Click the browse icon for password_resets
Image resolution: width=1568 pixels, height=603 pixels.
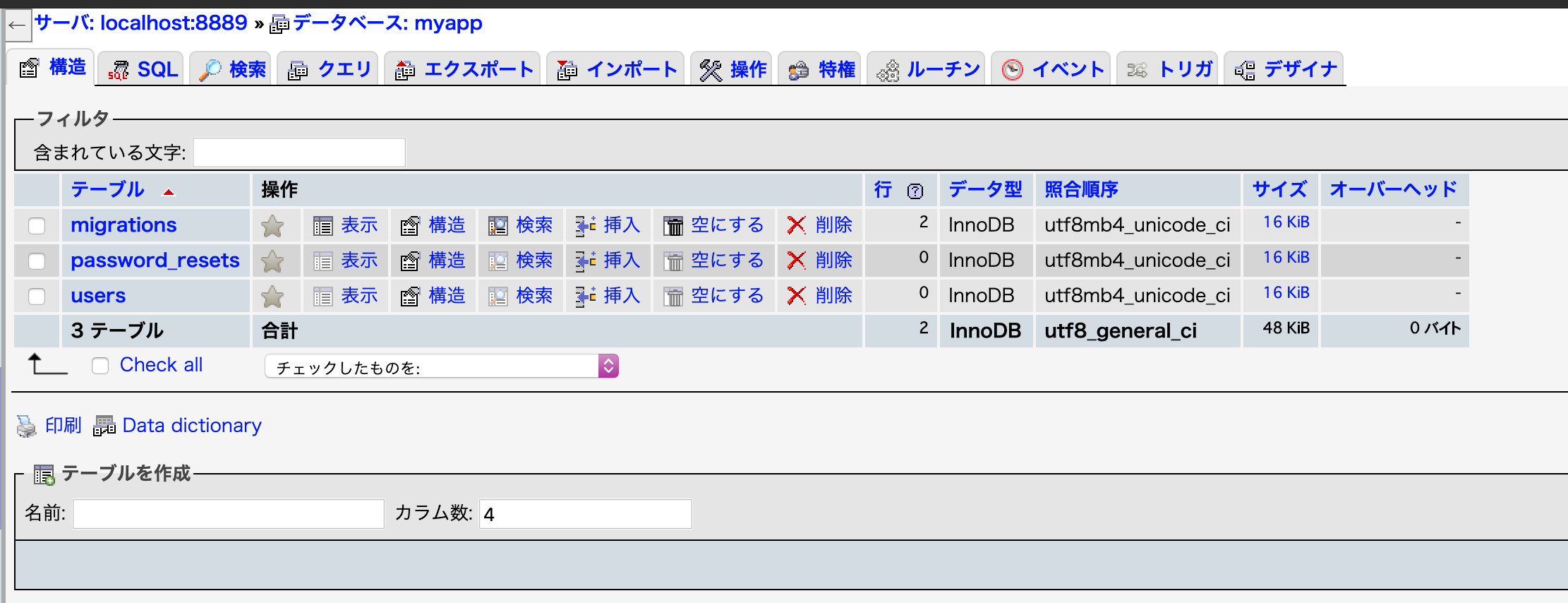(323, 261)
